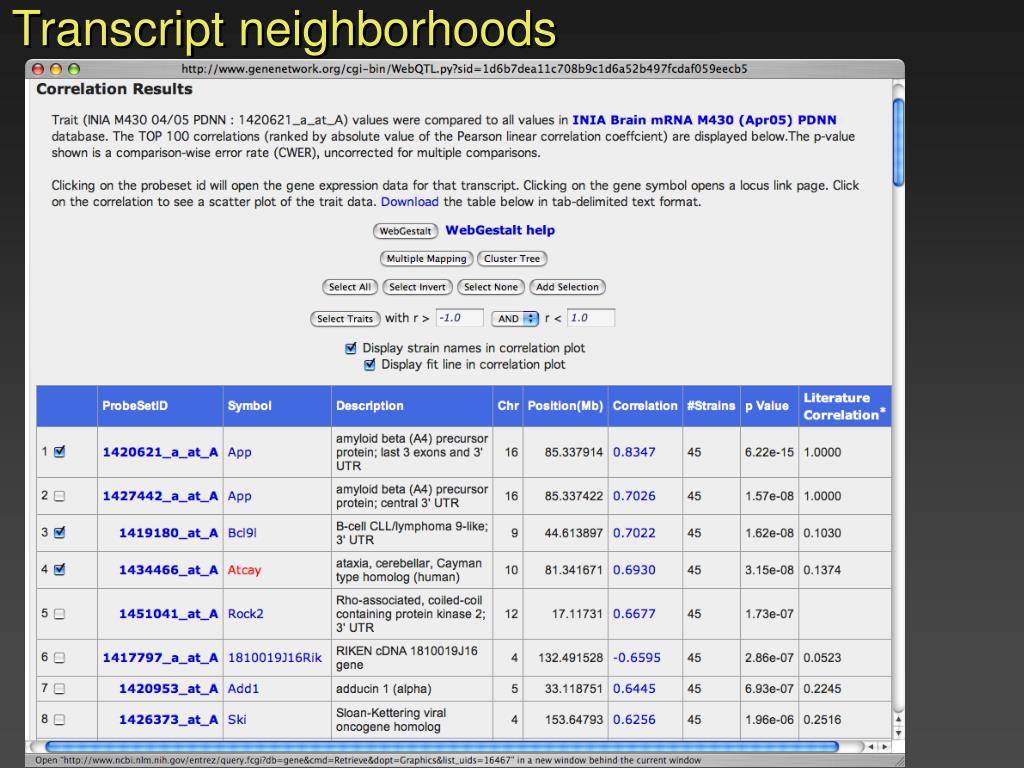
Task: Open the AND operator dropdown
Action: coord(515,319)
